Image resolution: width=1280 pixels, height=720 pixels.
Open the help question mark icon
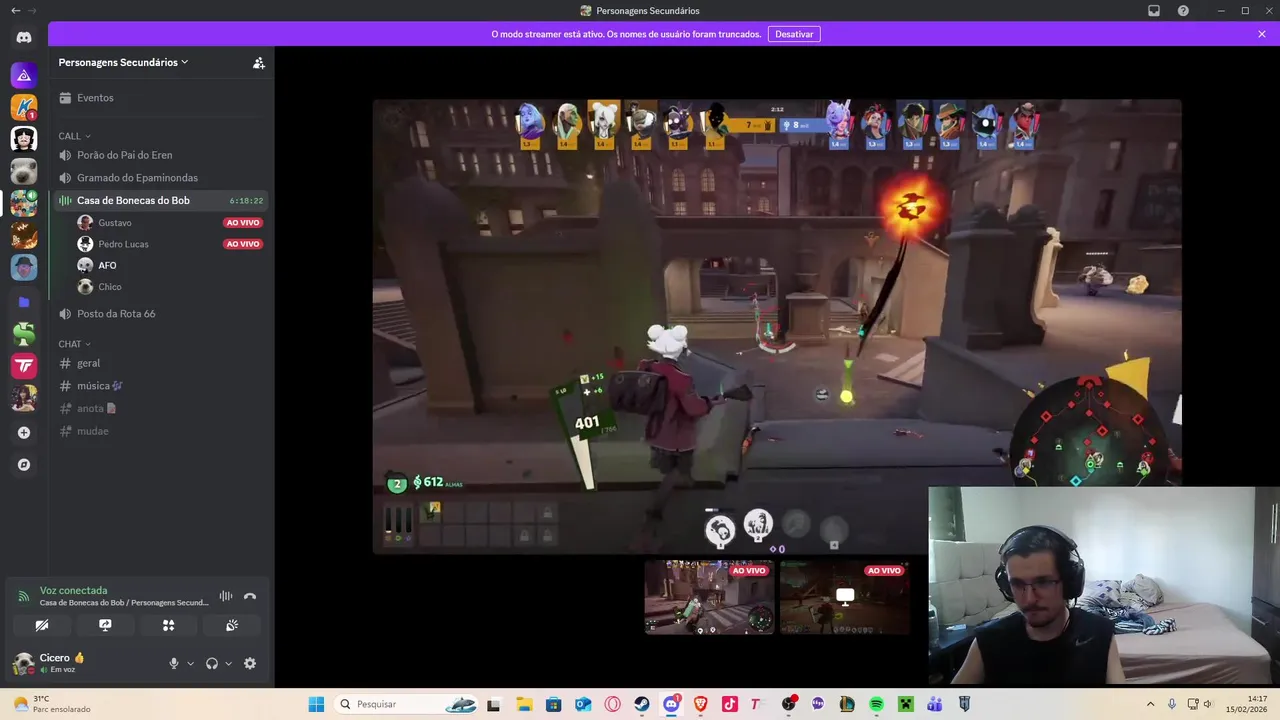point(1183,10)
